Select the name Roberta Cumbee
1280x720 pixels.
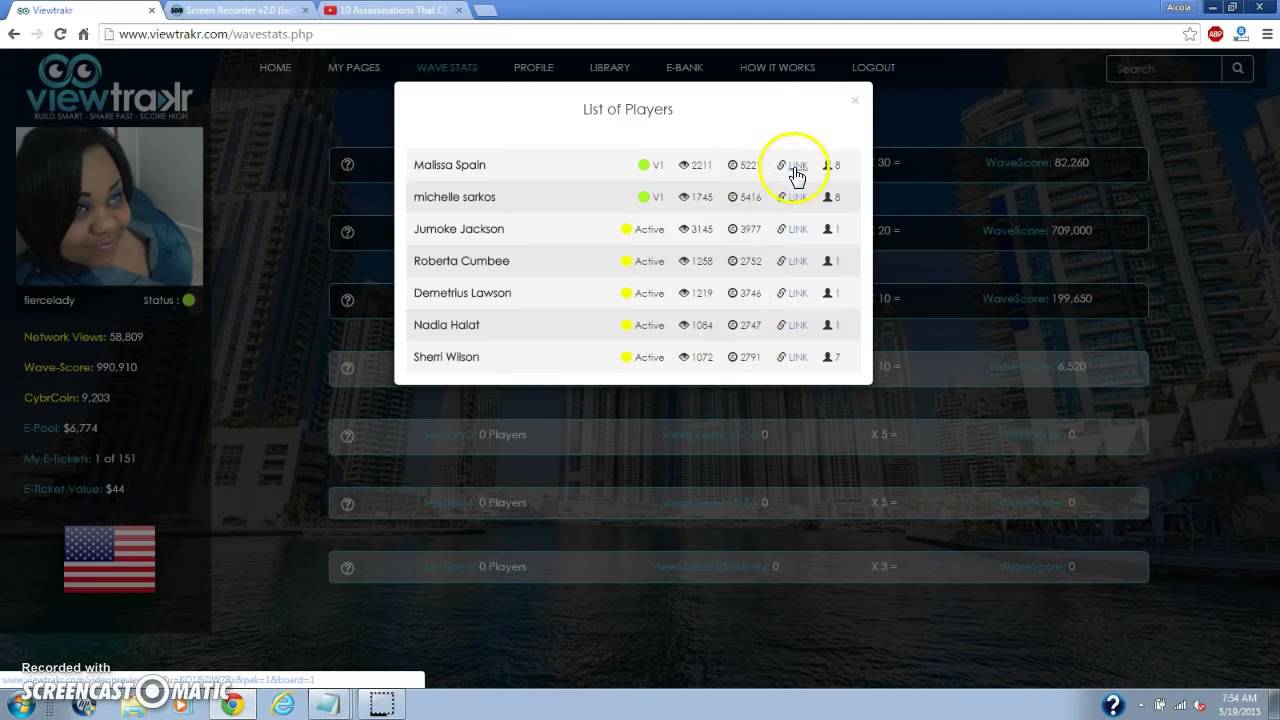point(462,261)
